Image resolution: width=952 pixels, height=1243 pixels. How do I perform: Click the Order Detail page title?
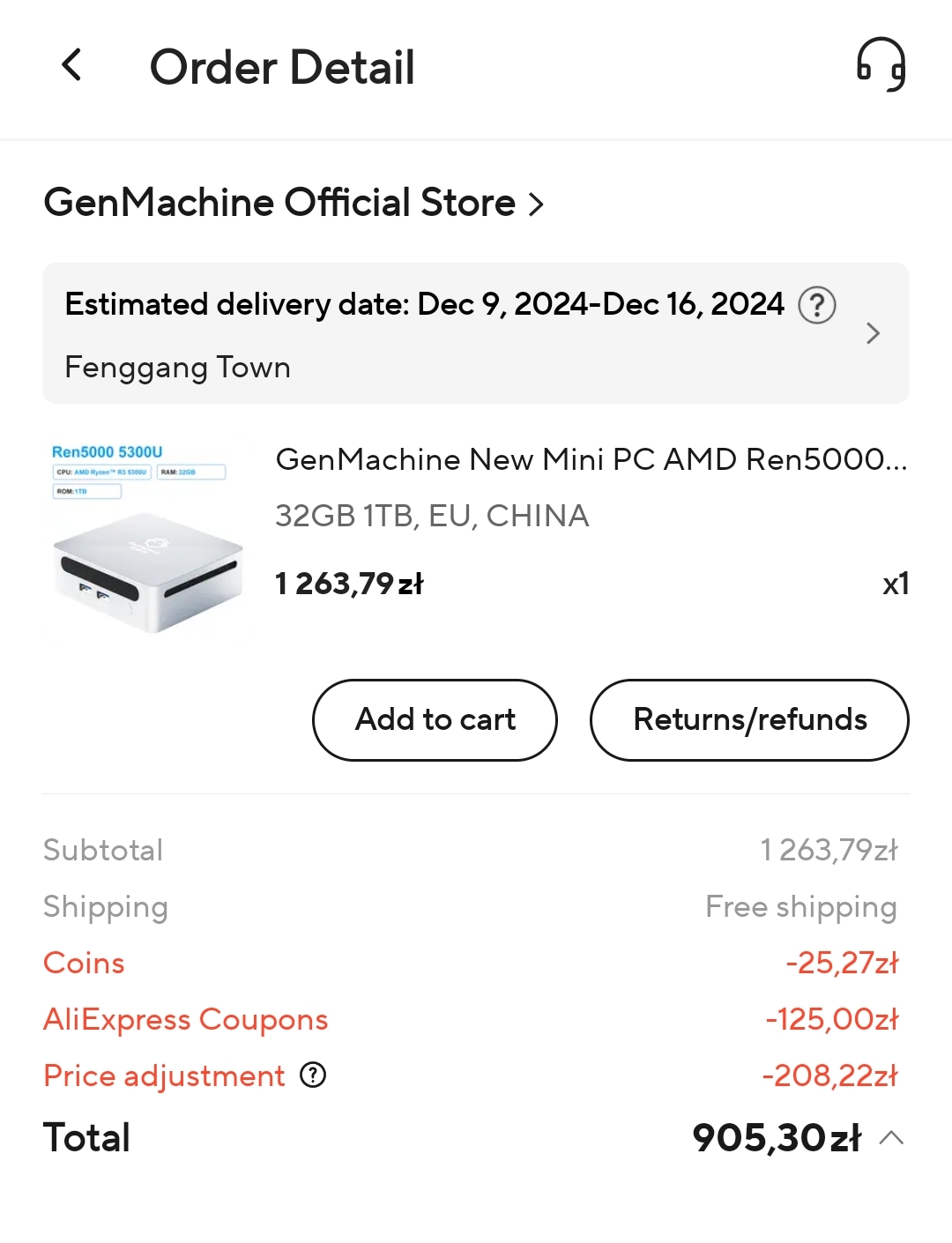pyautogui.click(x=282, y=67)
